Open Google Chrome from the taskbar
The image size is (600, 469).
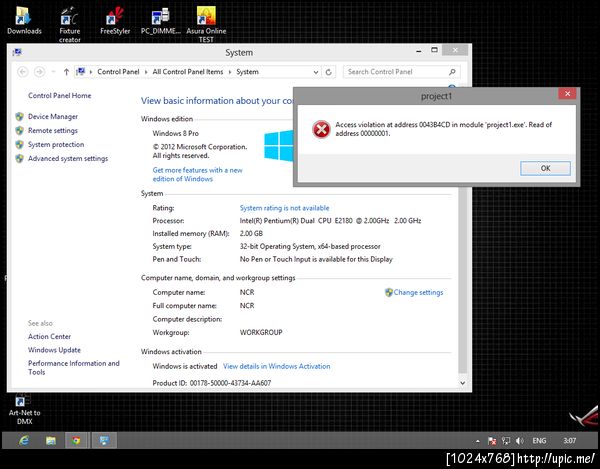pyautogui.click(x=76, y=441)
